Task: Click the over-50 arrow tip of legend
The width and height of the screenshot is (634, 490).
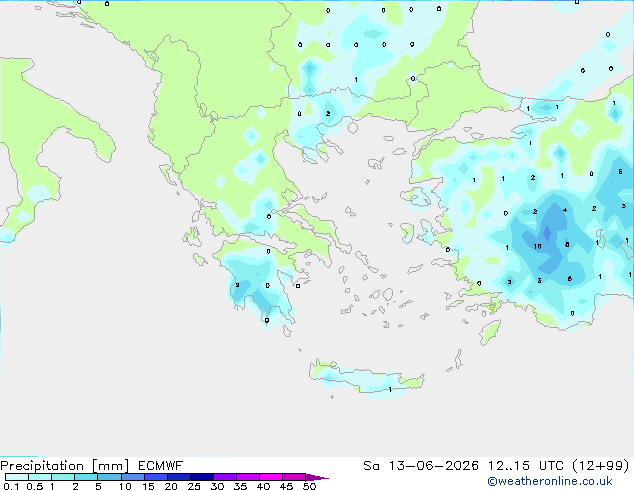Action: 317,477
